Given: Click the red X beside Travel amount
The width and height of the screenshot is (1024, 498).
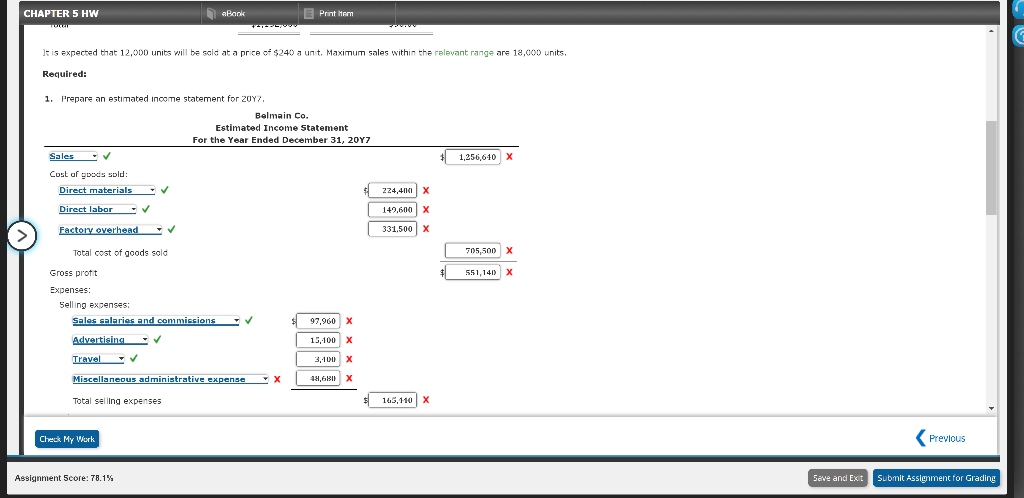Looking at the screenshot, I should point(349,359).
